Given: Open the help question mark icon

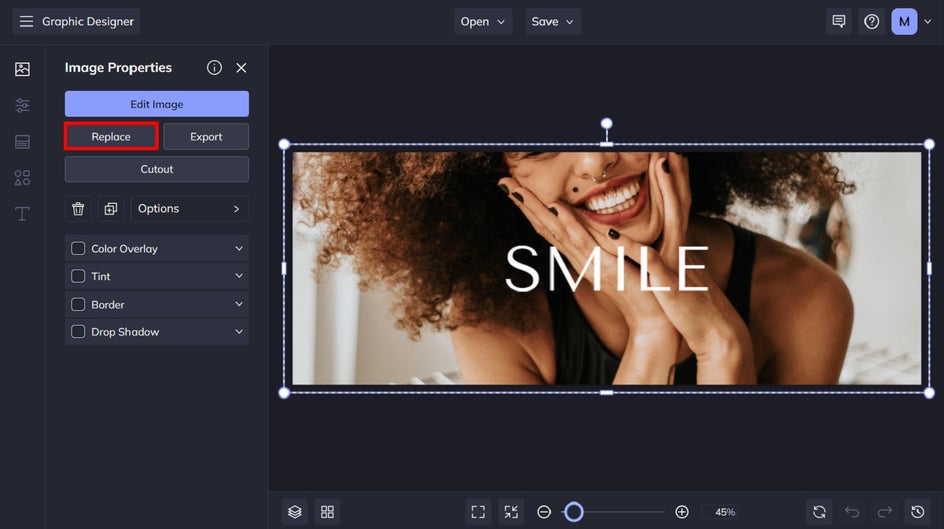Looking at the screenshot, I should click(x=871, y=22).
